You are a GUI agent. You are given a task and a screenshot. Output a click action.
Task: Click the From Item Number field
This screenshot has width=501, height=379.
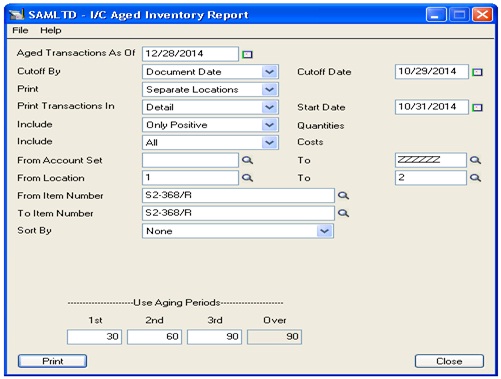(238, 196)
